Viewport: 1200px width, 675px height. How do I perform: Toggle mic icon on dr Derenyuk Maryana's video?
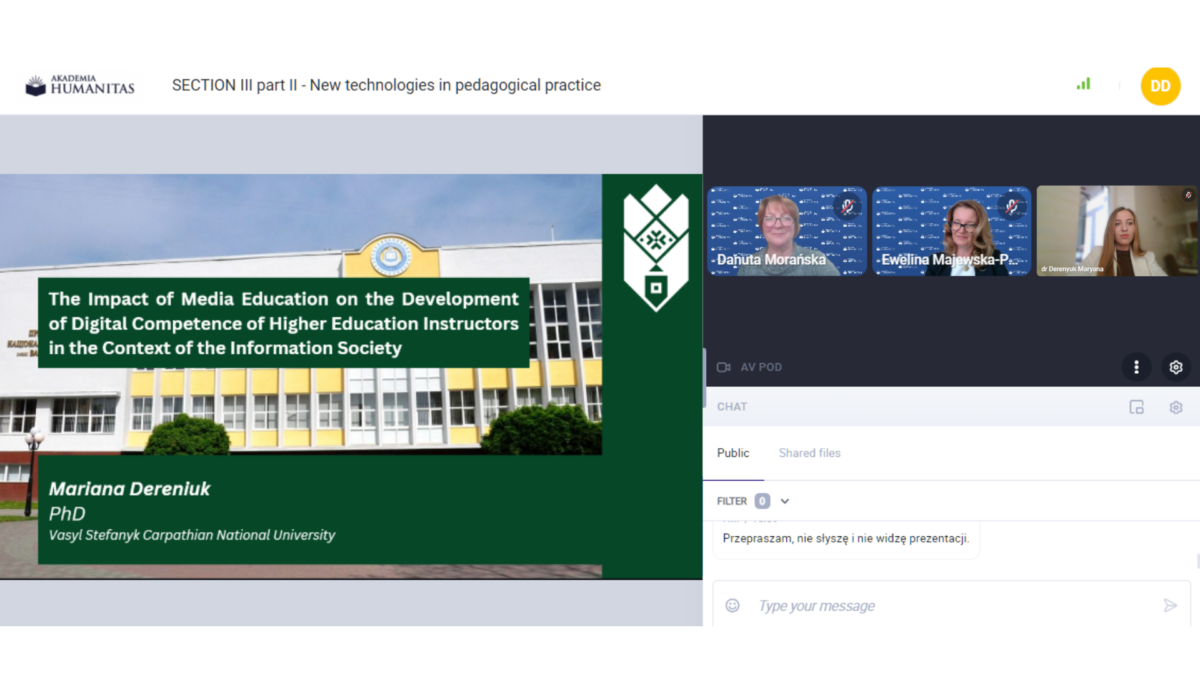(x=1188, y=195)
